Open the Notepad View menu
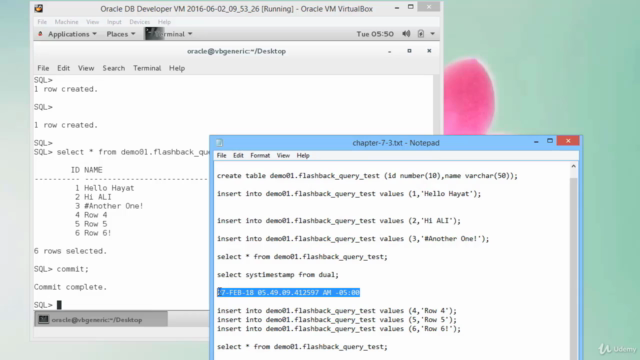Screen dimensions: 640x360 coord(283,156)
